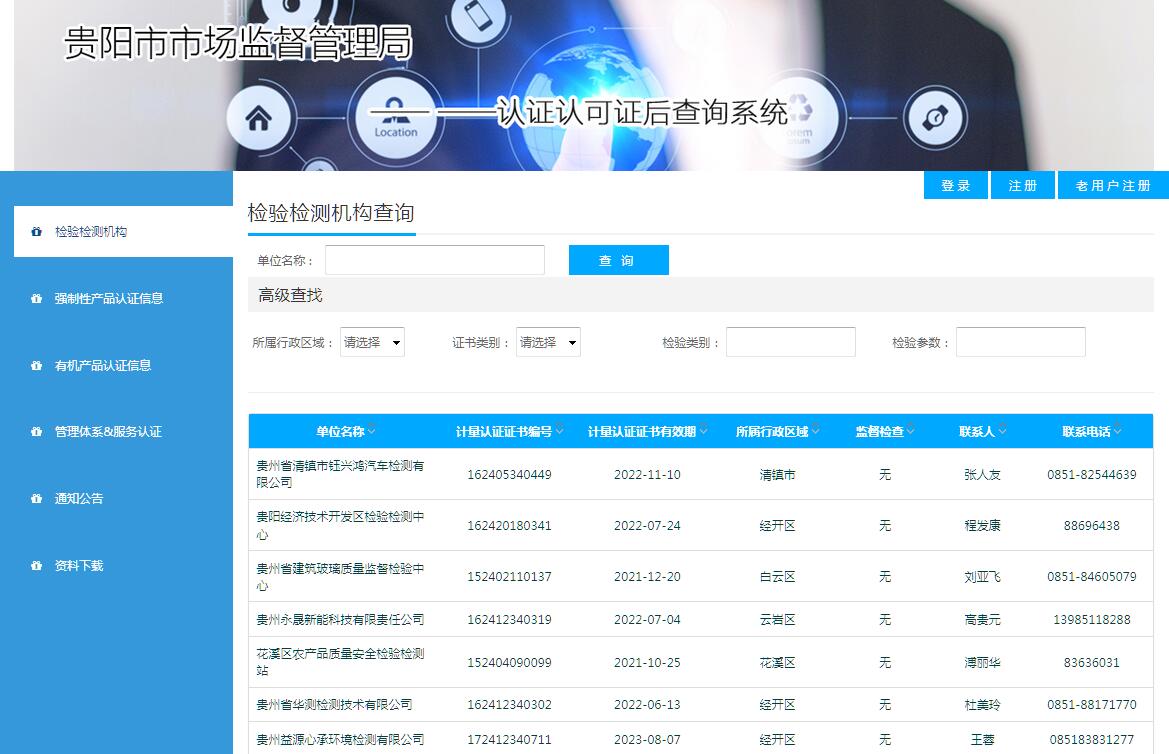Viewport: 1169px width, 754px height.
Task: Open 强制性产品认证信息 menu item
Action: coord(109,298)
